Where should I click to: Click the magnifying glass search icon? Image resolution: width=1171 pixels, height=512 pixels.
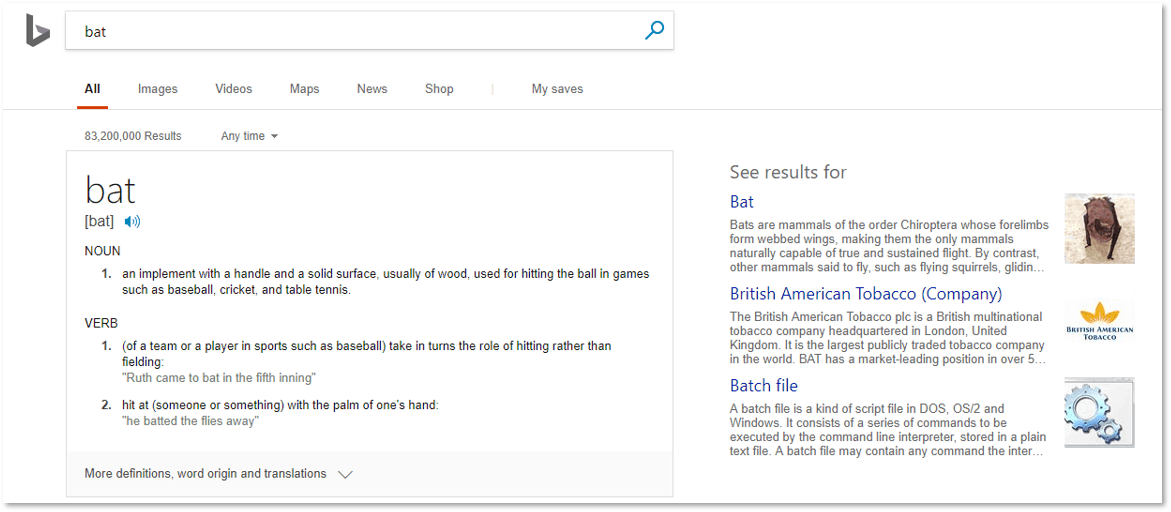(654, 31)
